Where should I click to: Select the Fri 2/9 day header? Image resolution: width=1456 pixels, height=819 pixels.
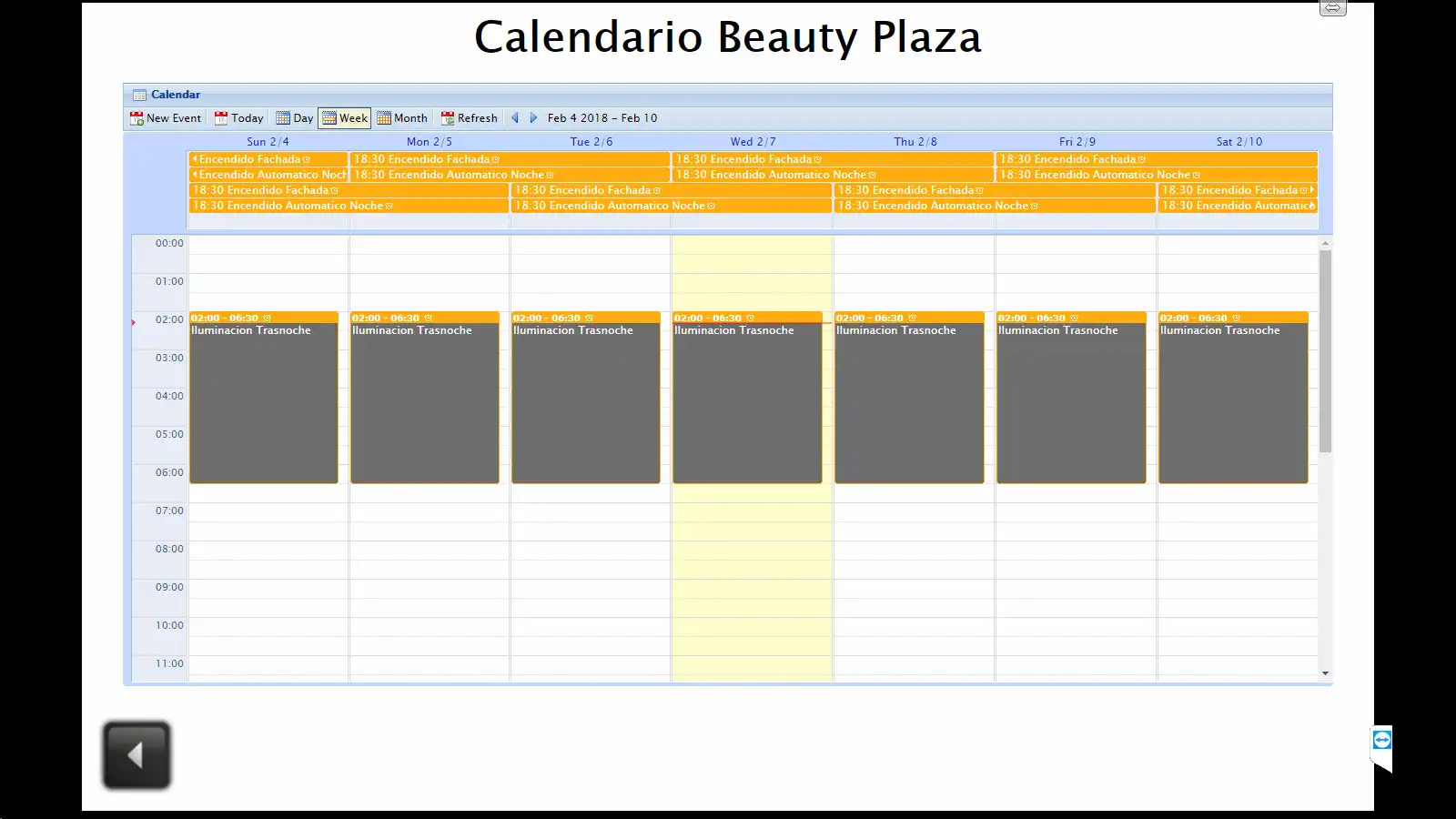point(1077,142)
